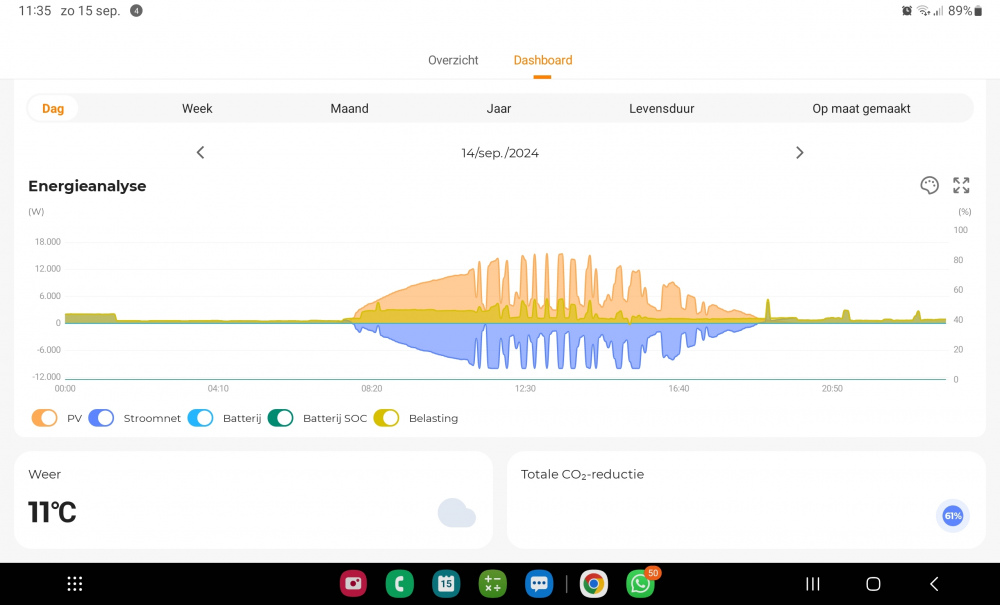Click the cloud weather icon

[x=456, y=513]
